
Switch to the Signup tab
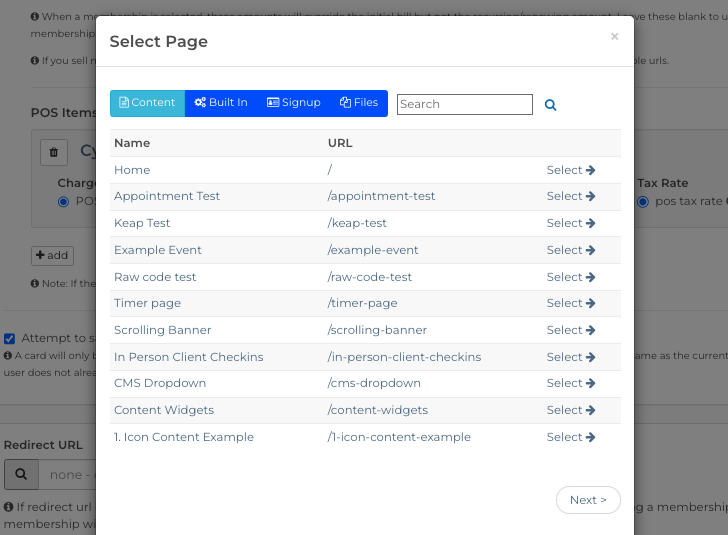tap(294, 103)
